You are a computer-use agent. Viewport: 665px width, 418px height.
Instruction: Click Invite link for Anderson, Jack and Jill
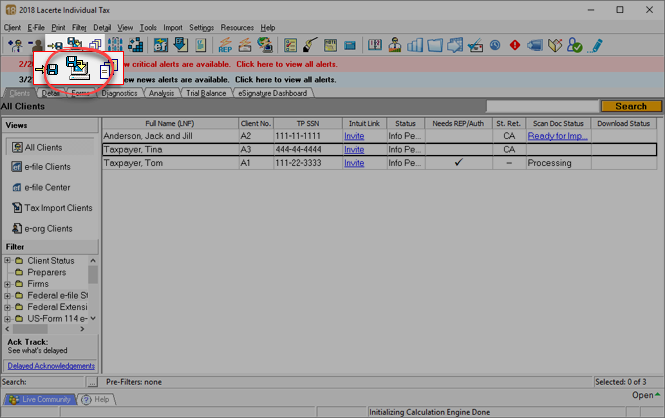click(x=354, y=135)
